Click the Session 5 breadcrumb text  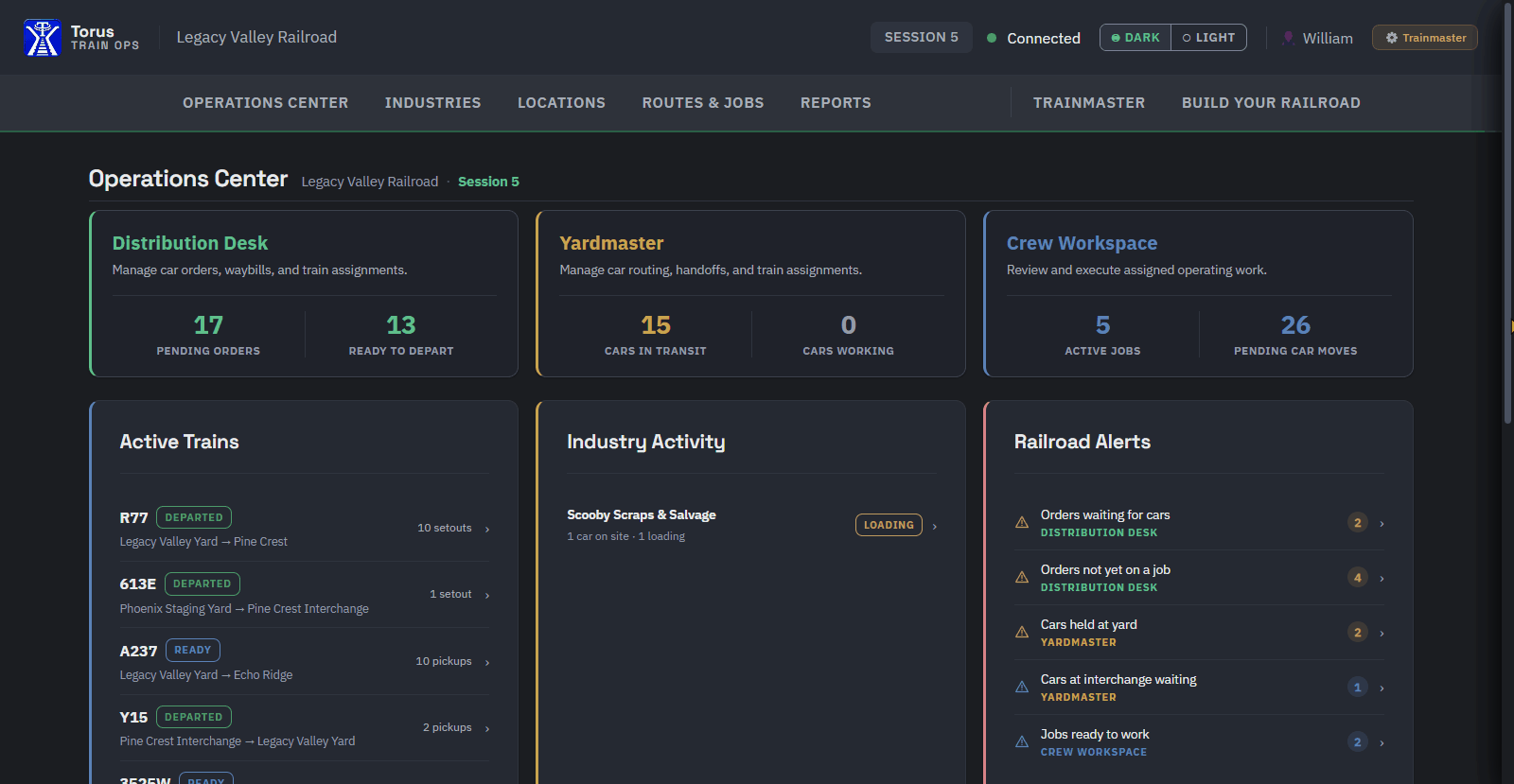coord(488,182)
